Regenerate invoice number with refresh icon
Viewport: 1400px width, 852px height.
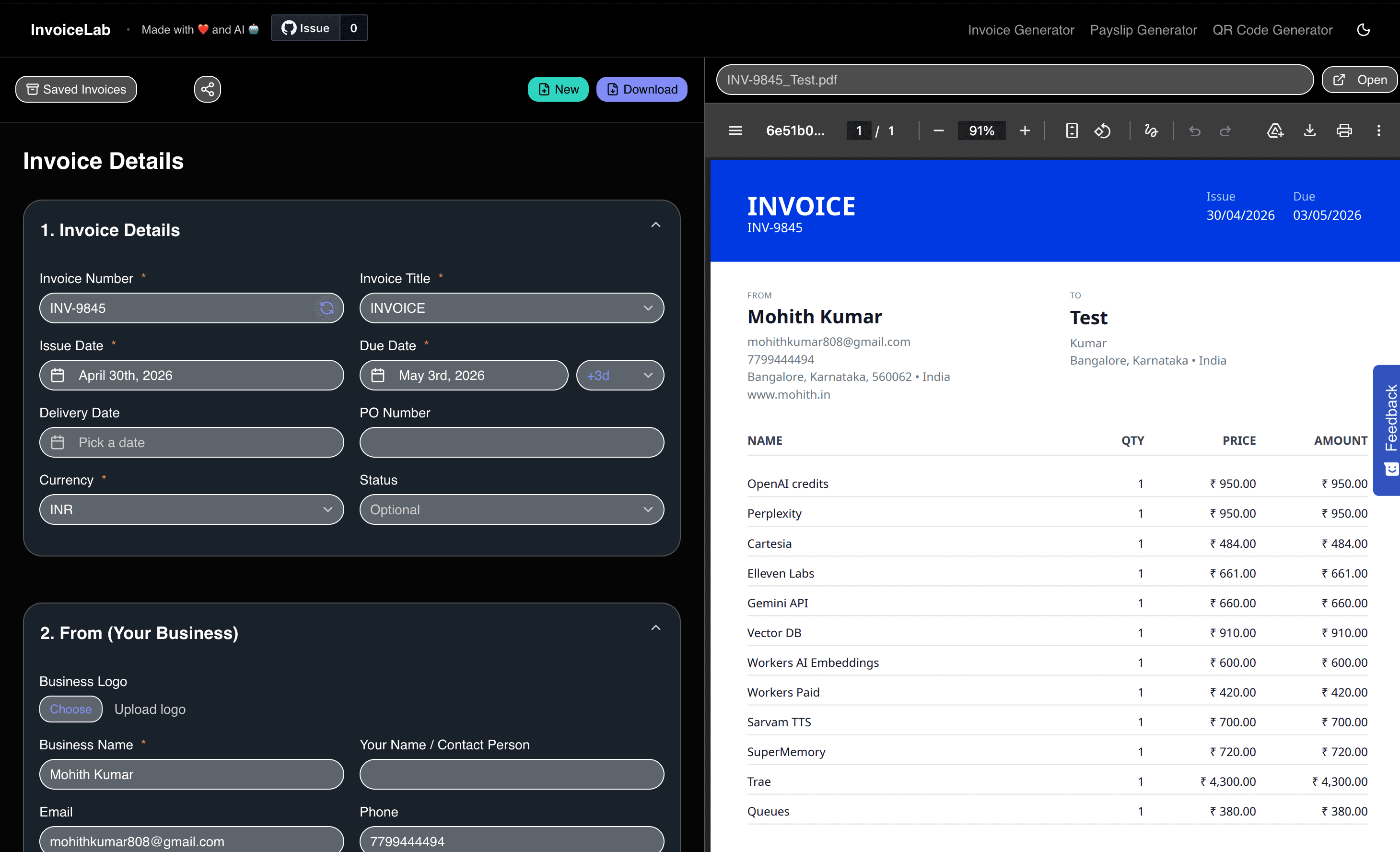(327, 308)
